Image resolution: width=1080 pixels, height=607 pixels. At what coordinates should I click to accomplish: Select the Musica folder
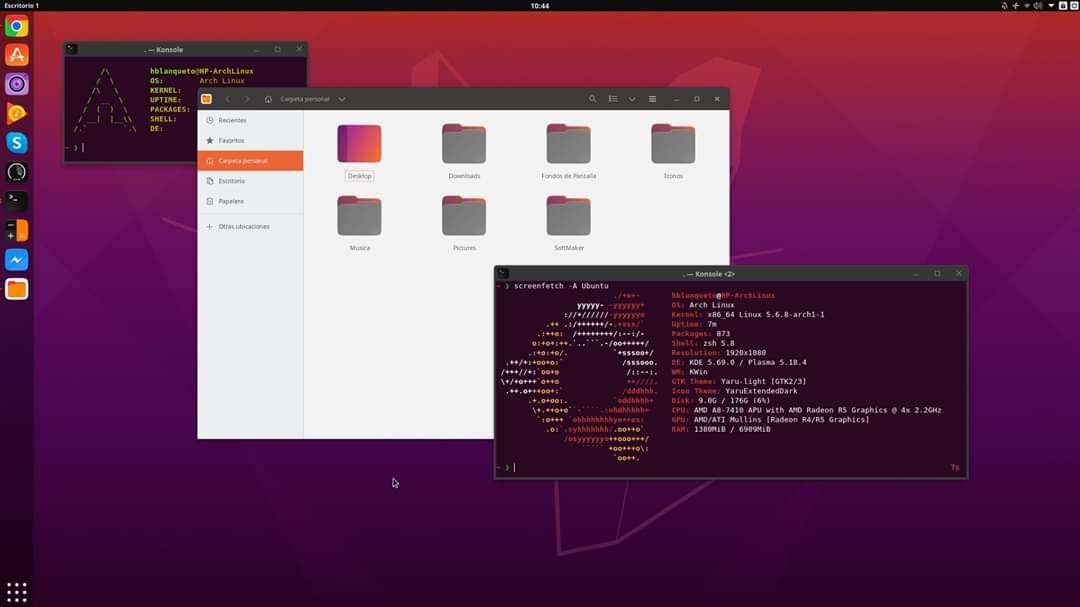(x=360, y=216)
